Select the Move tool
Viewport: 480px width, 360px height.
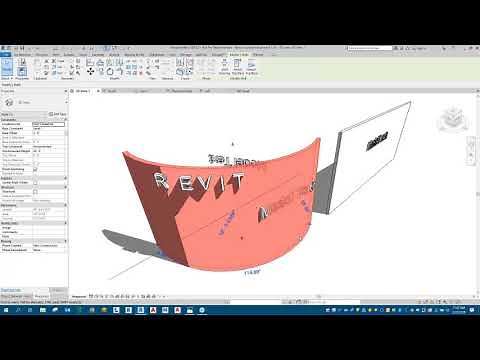[x=91, y=71]
